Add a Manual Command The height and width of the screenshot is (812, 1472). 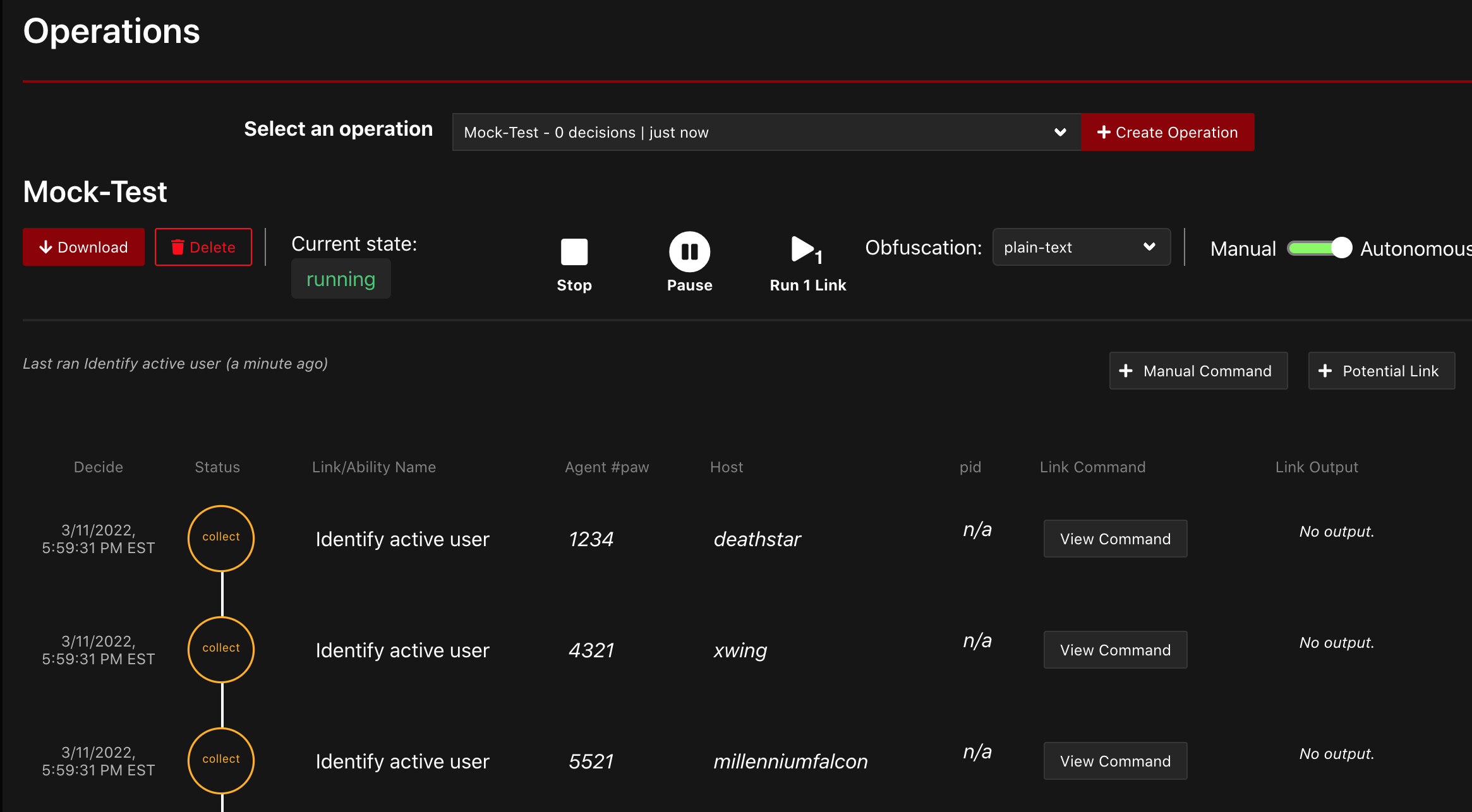pos(1198,371)
